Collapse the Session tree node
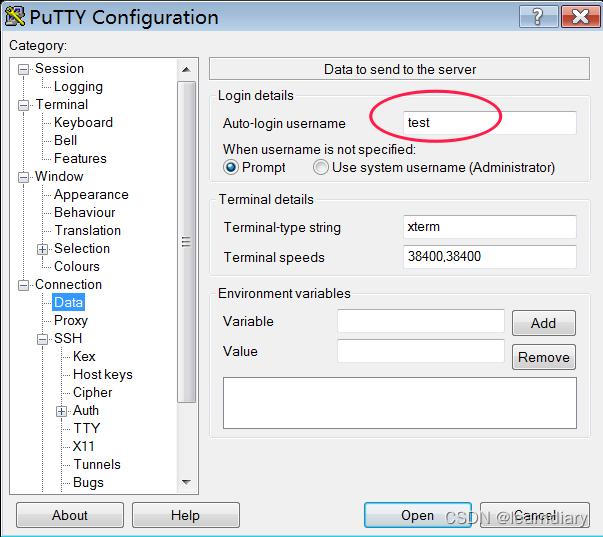The width and height of the screenshot is (603, 537). (23, 69)
